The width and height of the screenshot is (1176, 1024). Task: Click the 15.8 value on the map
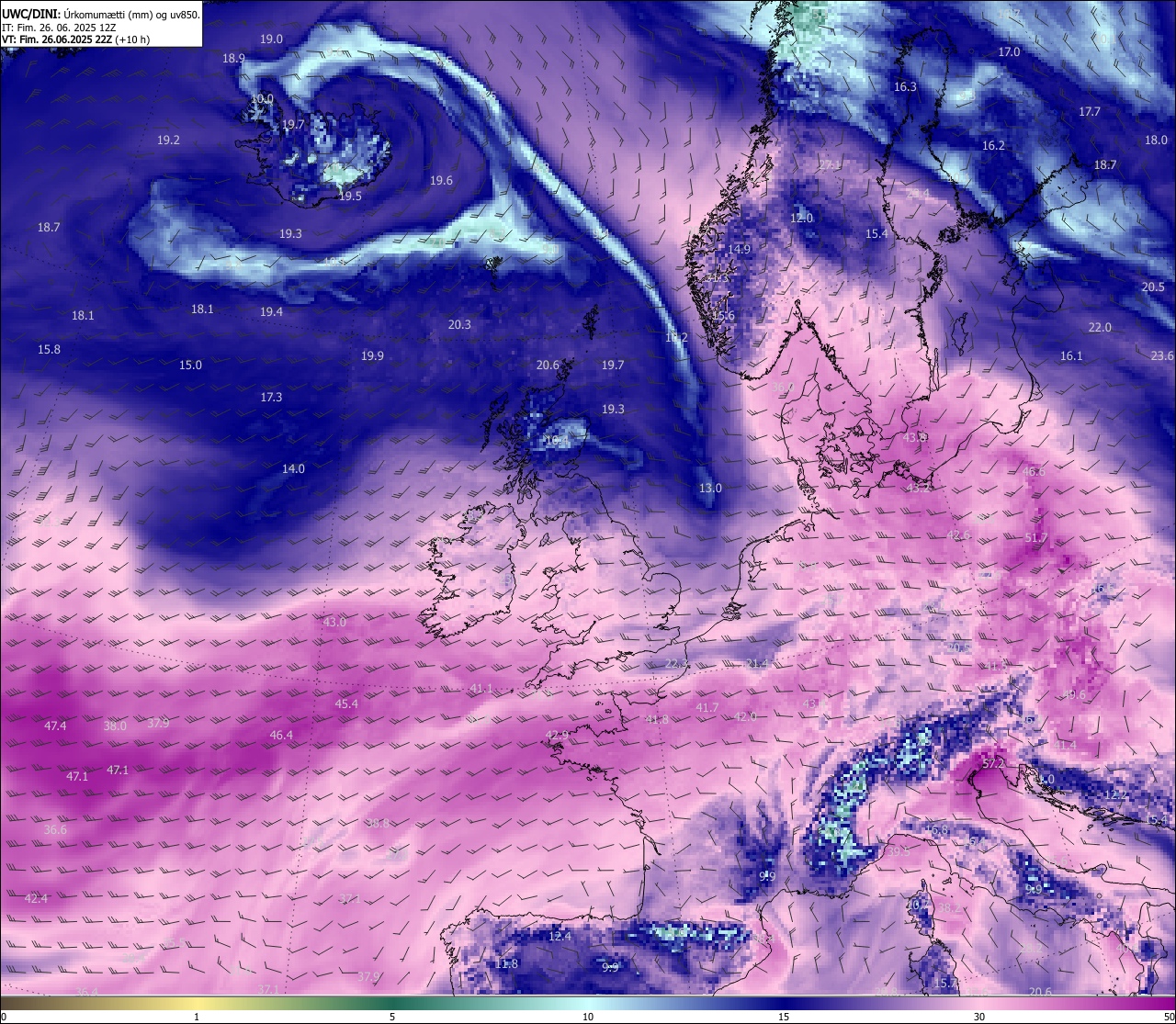tap(49, 349)
